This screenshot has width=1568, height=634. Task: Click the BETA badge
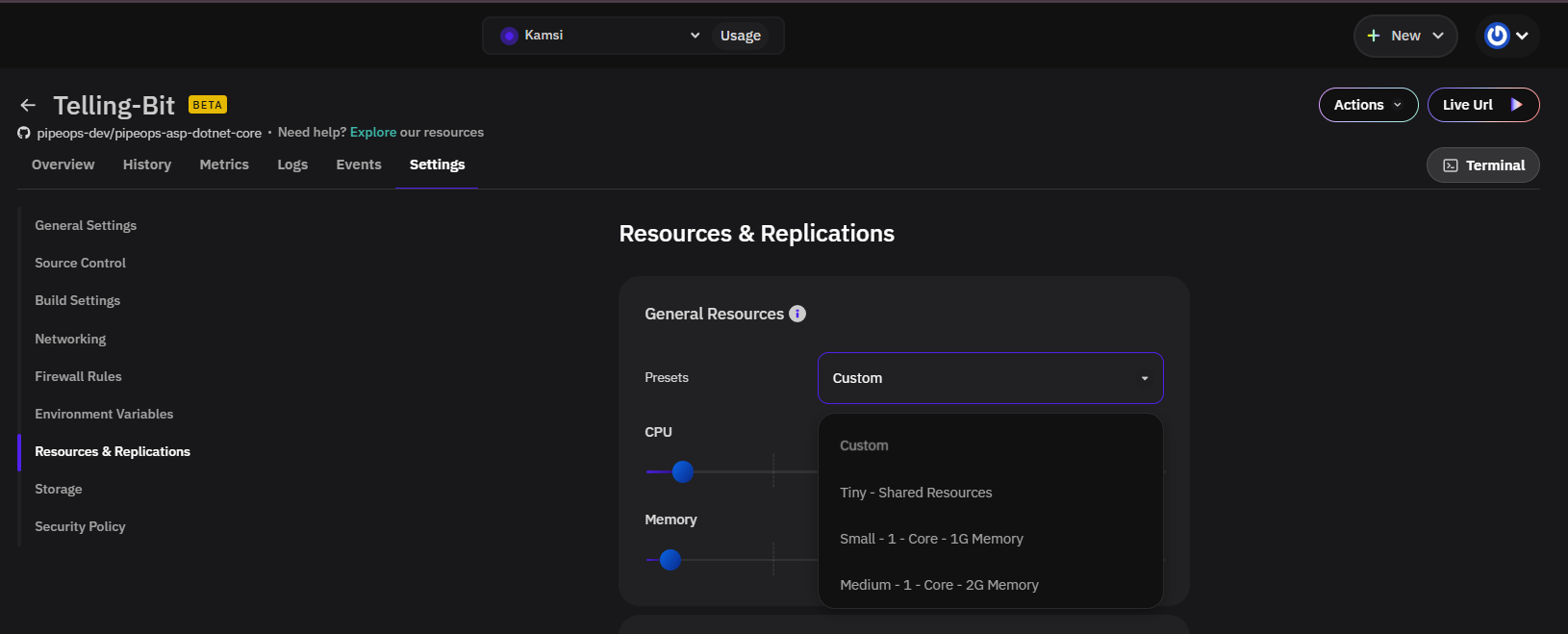(208, 105)
